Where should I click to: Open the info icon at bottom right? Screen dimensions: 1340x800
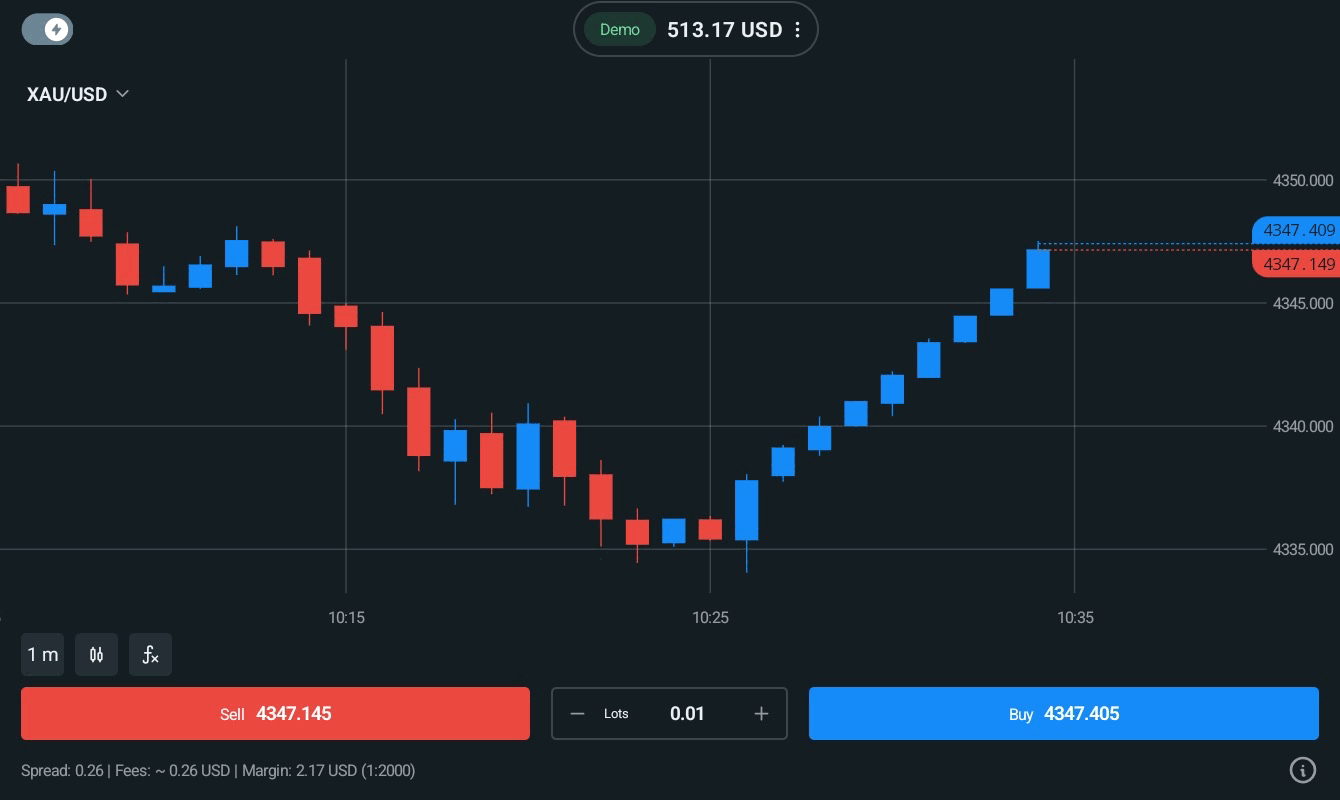point(1302,770)
